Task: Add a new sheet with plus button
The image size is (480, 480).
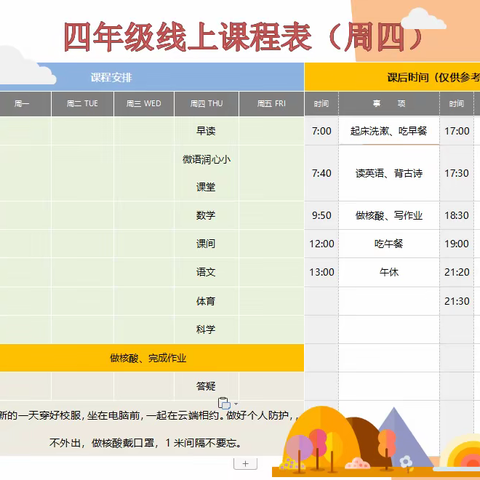Action: tap(245, 464)
